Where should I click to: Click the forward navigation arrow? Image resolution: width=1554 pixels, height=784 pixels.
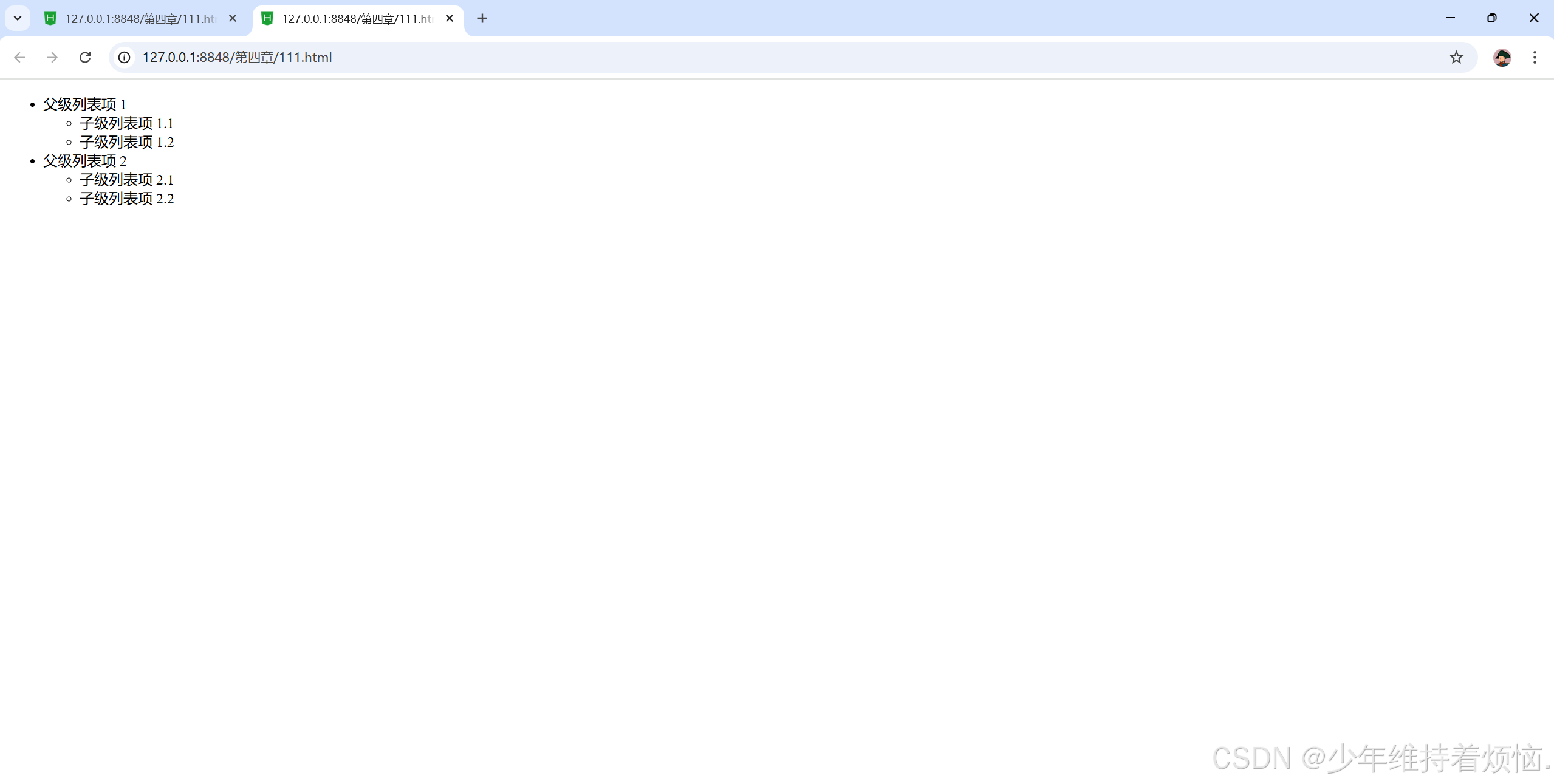click(52, 57)
